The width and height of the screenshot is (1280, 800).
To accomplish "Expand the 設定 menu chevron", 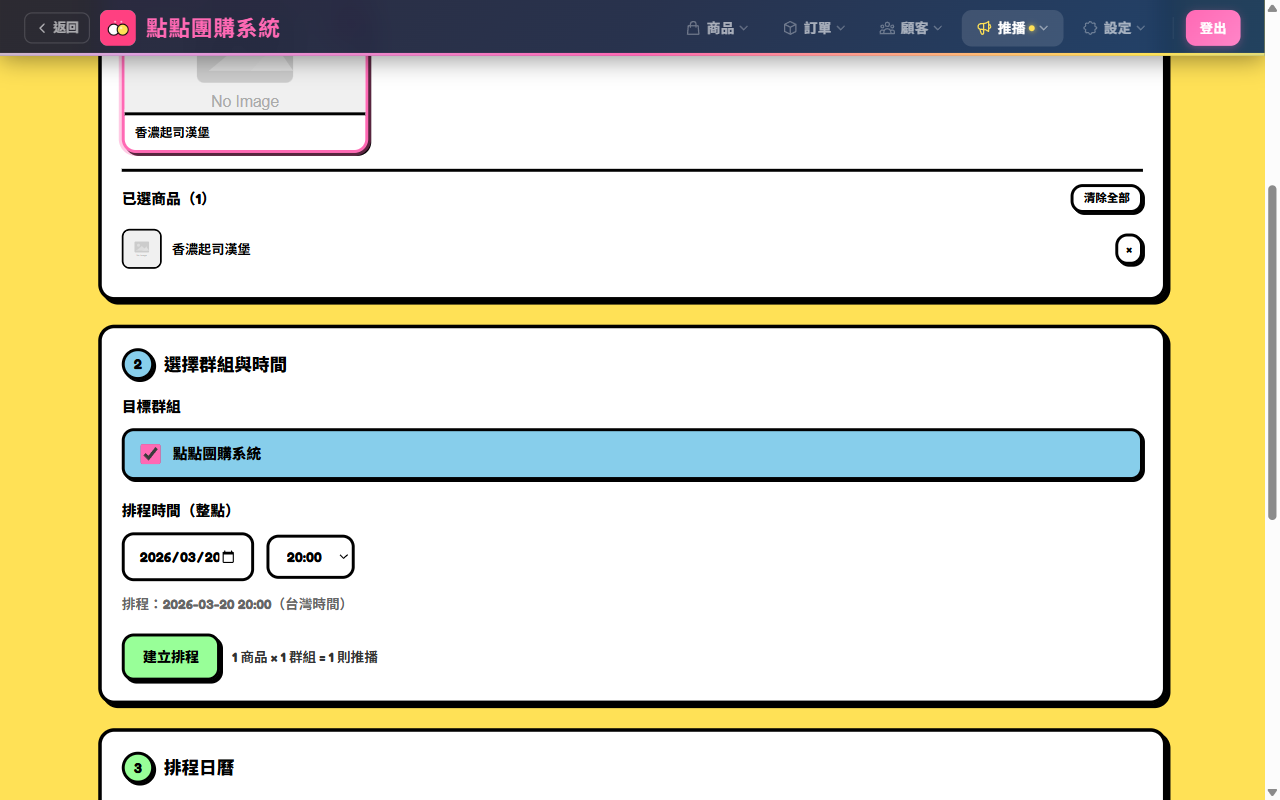I will click(1141, 28).
